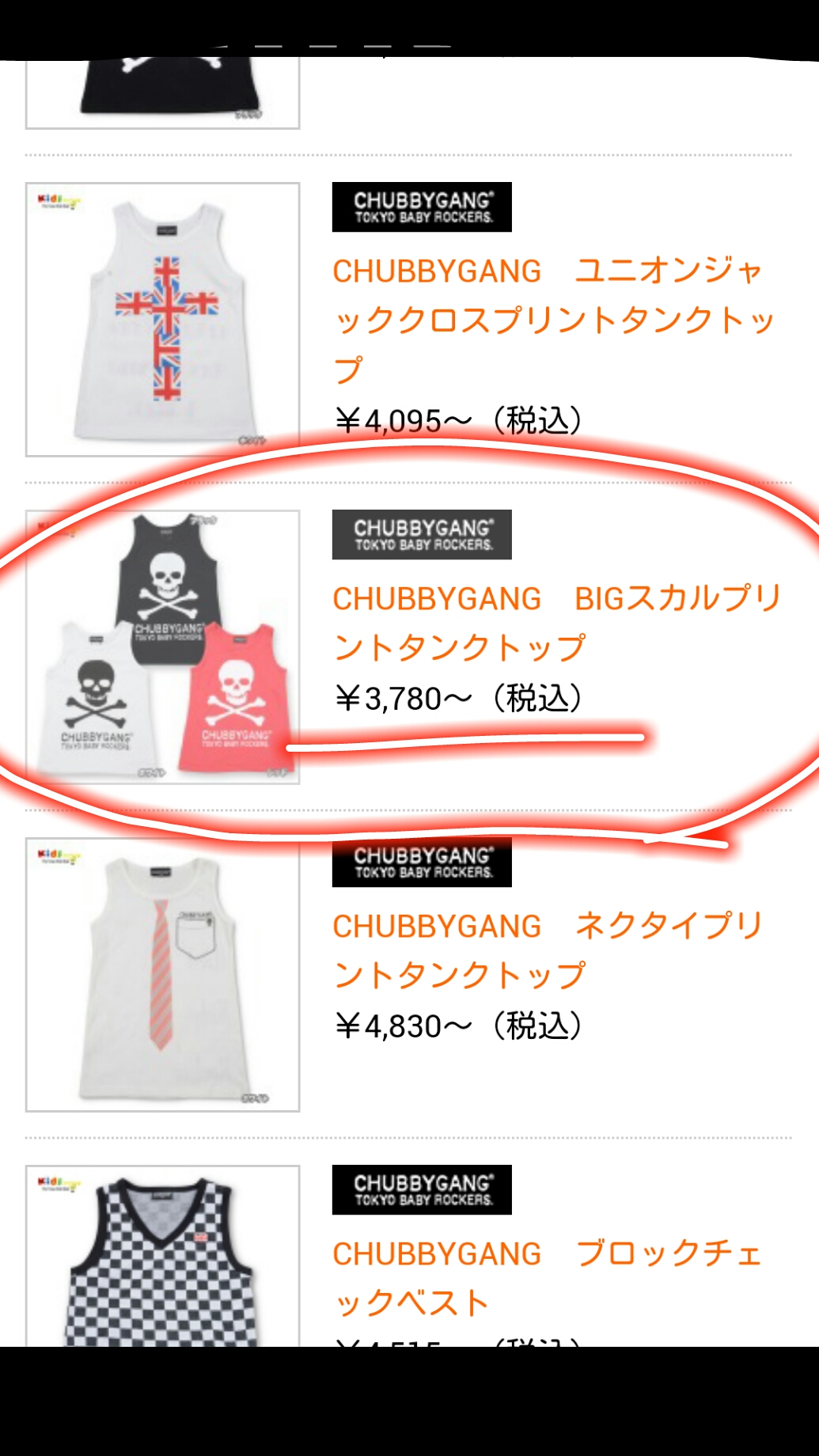Image resolution: width=819 pixels, height=1456 pixels.
Task: Click Kids badge on Union Jack product image
Action: (x=59, y=200)
